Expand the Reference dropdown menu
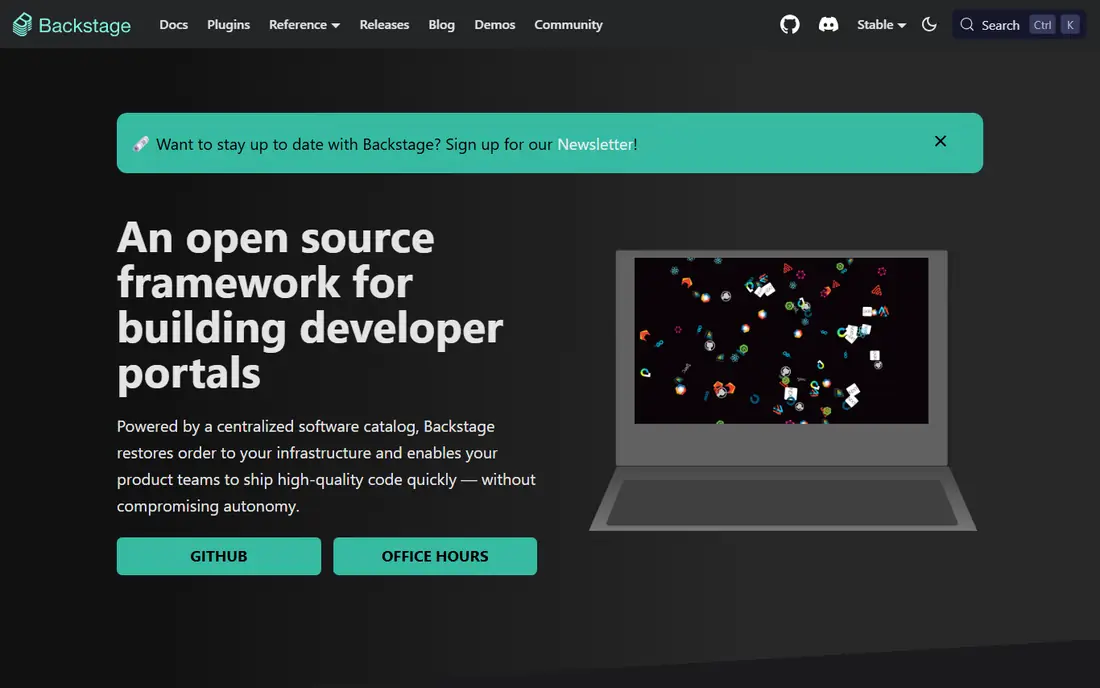Viewport: 1100px width, 688px height. tap(304, 25)
